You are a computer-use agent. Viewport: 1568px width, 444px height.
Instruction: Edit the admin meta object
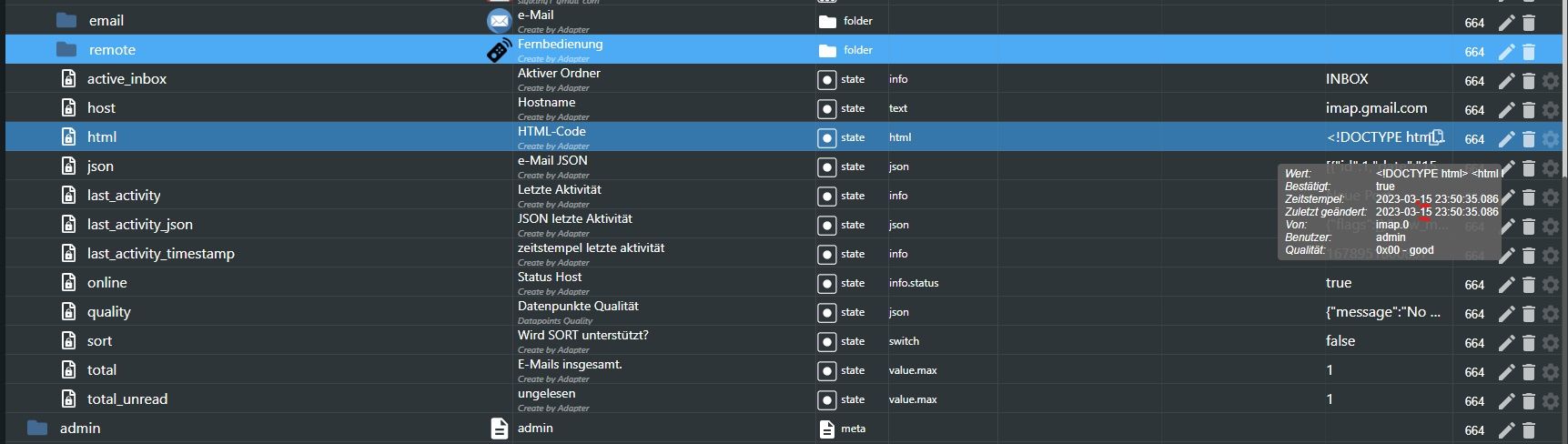(x=1507, y=430)
